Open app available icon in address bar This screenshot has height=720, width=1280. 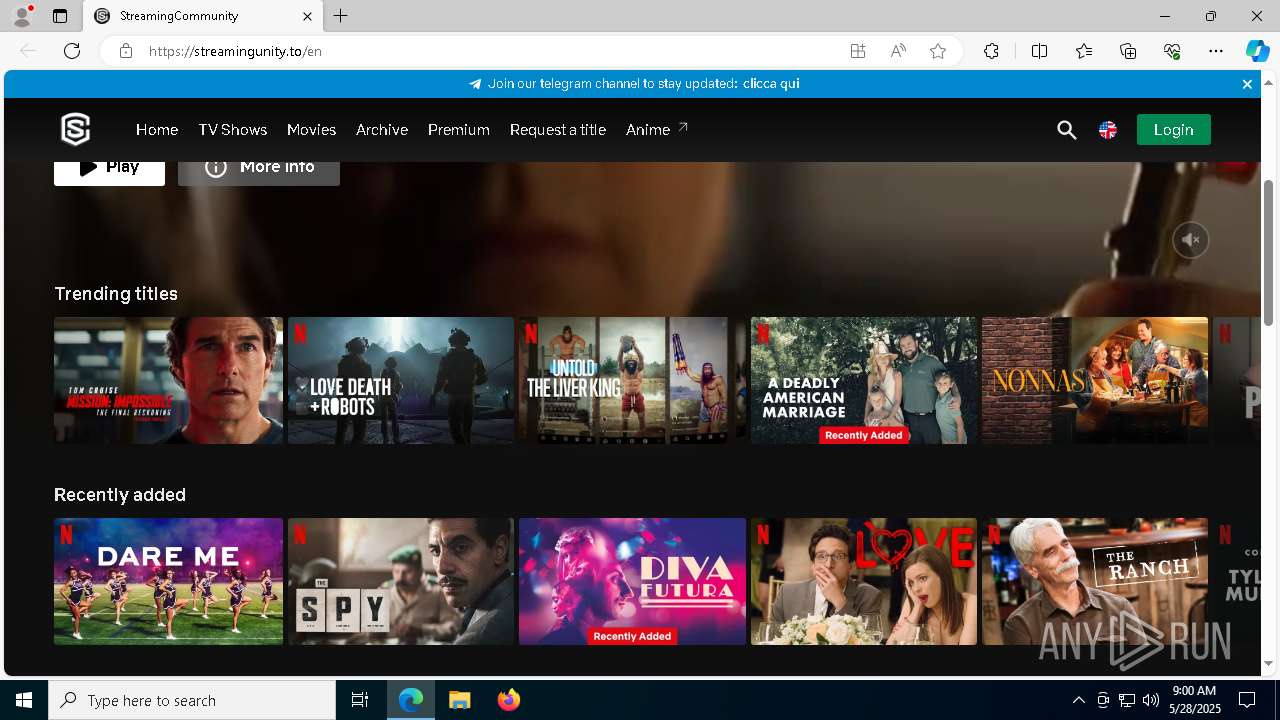click(x=858, y=51)
